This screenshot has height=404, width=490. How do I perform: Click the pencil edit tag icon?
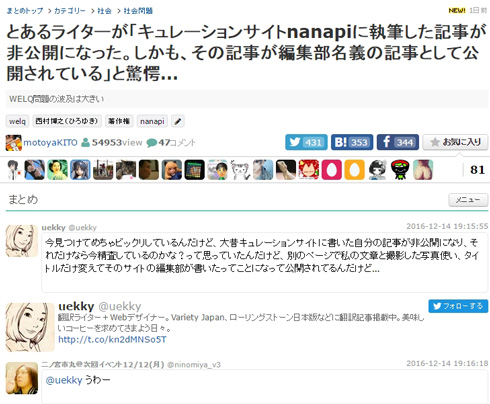178,121
